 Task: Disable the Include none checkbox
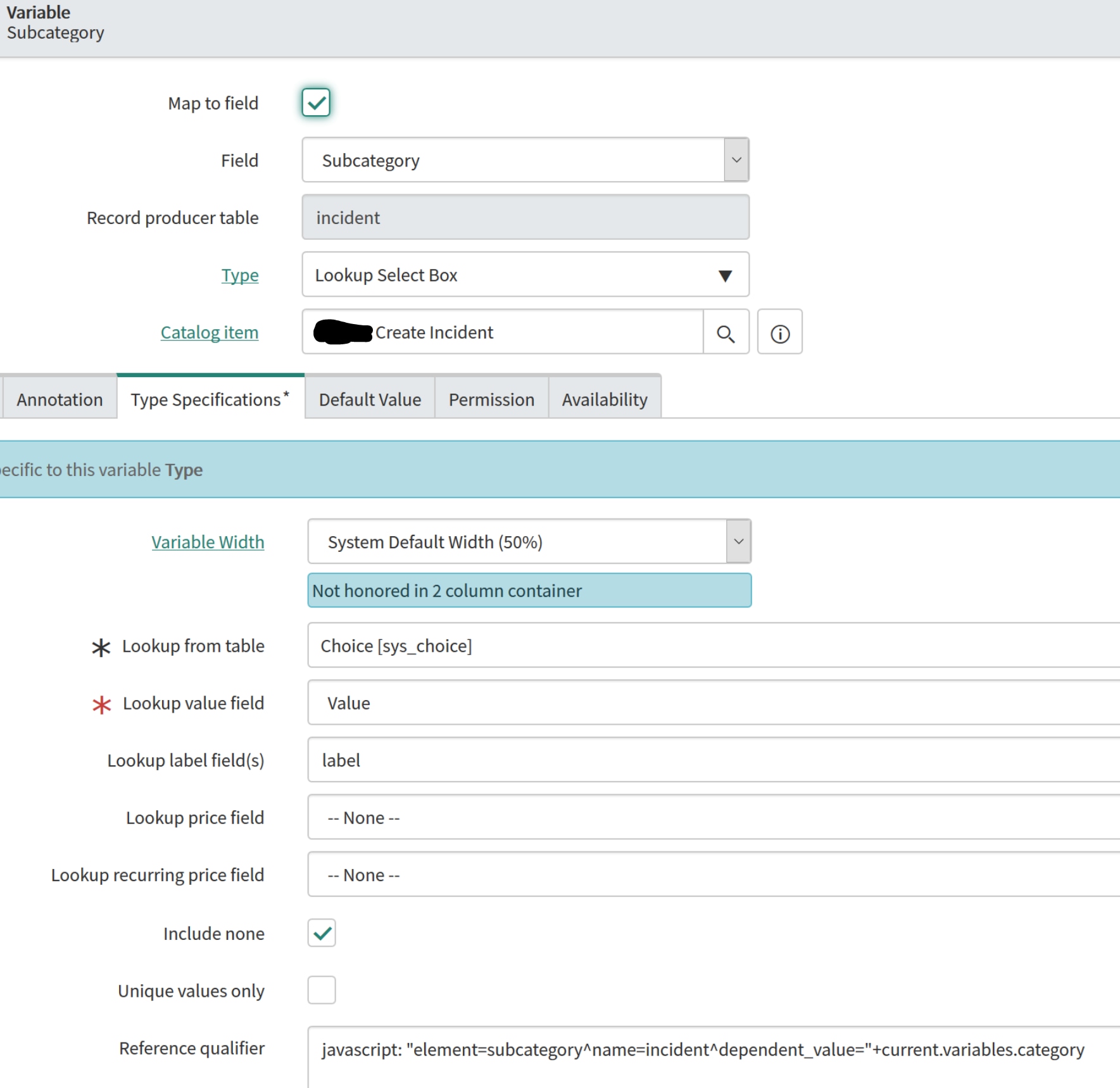click(321, 933)
